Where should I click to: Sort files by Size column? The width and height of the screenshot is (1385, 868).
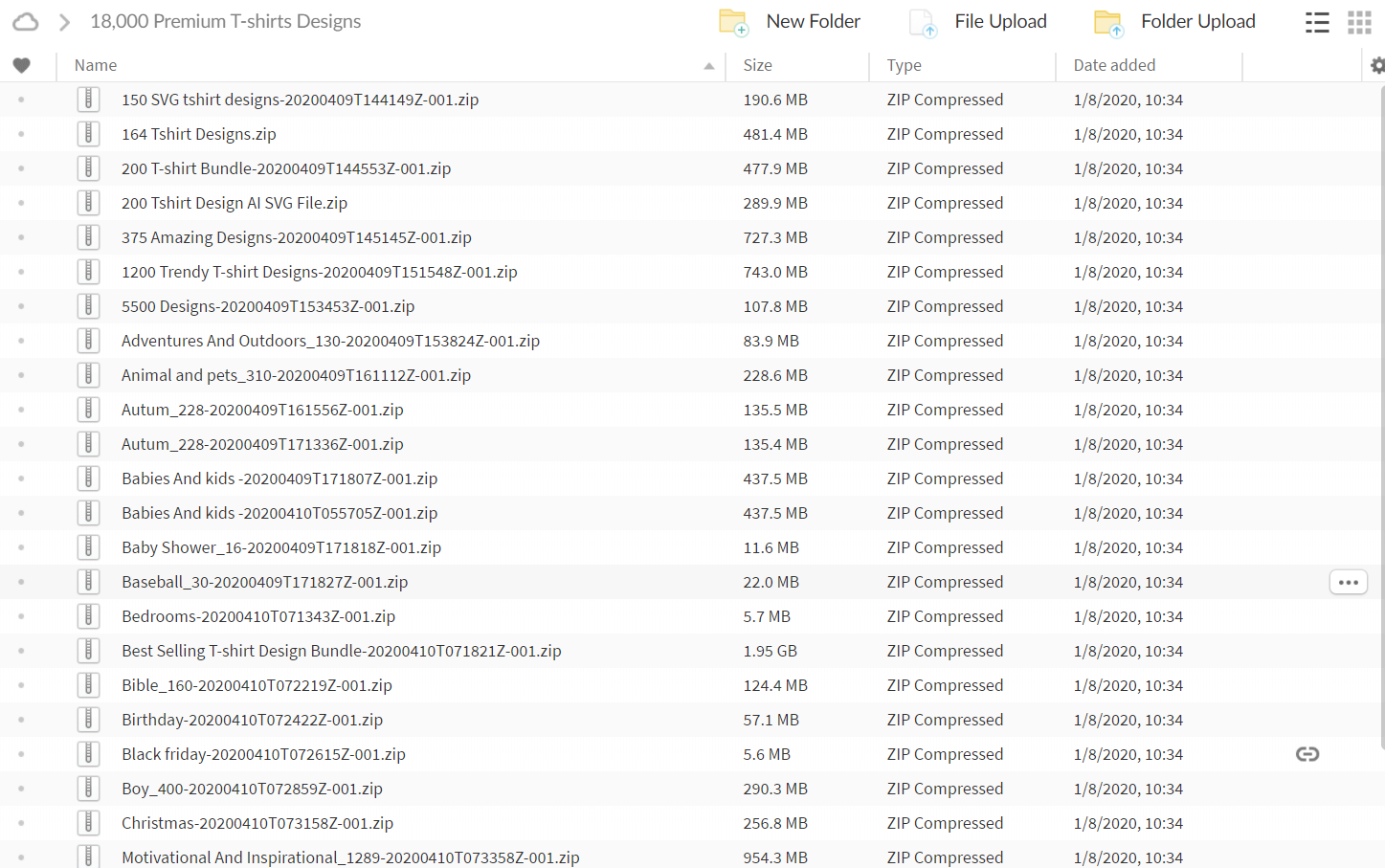[757, 65]
